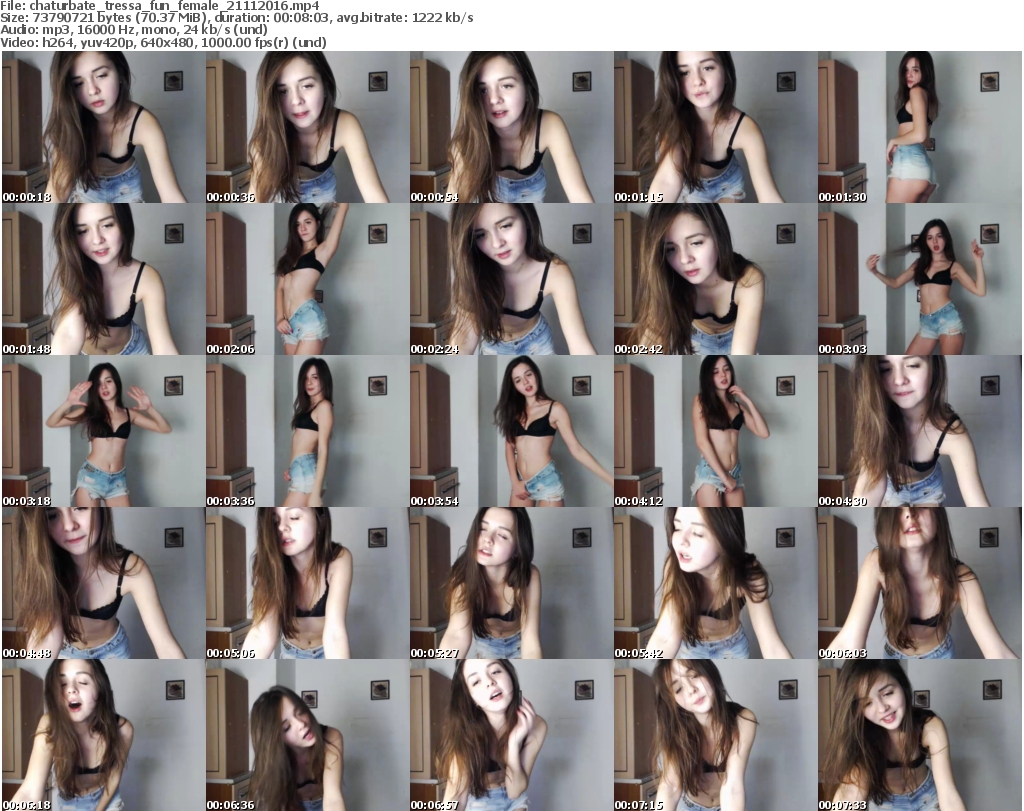1024x811 pixels.
Task: Click the last frame at 00:07:33
Action: coord(919,735)
